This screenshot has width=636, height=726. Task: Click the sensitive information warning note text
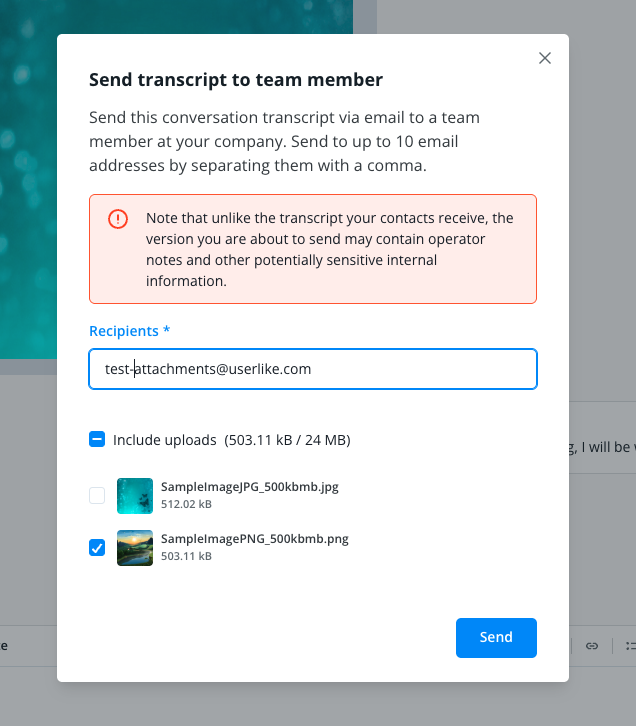coord(330,249)
